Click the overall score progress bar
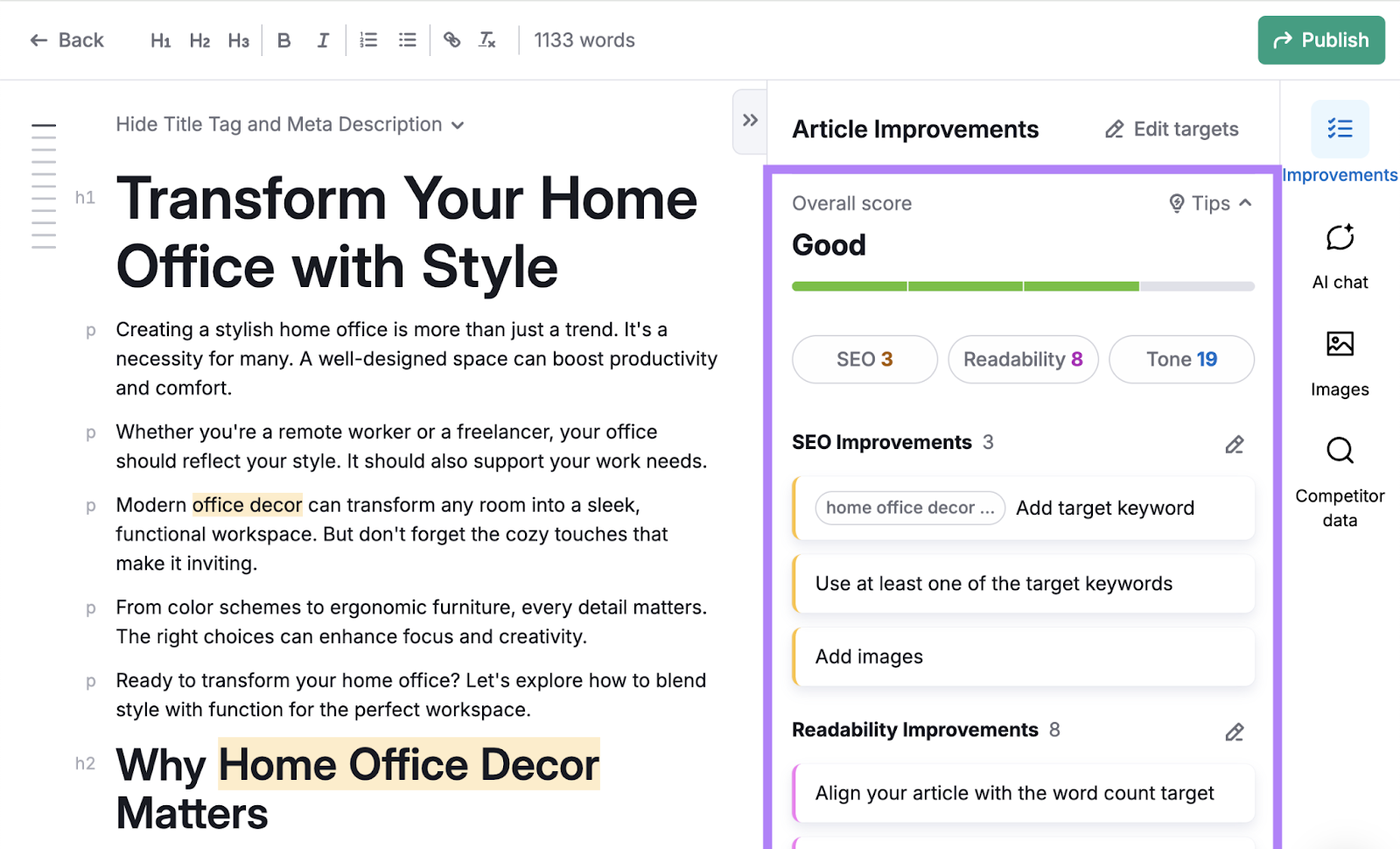The height and width of the screenshot is (849, 1400). click(1022, 286)
